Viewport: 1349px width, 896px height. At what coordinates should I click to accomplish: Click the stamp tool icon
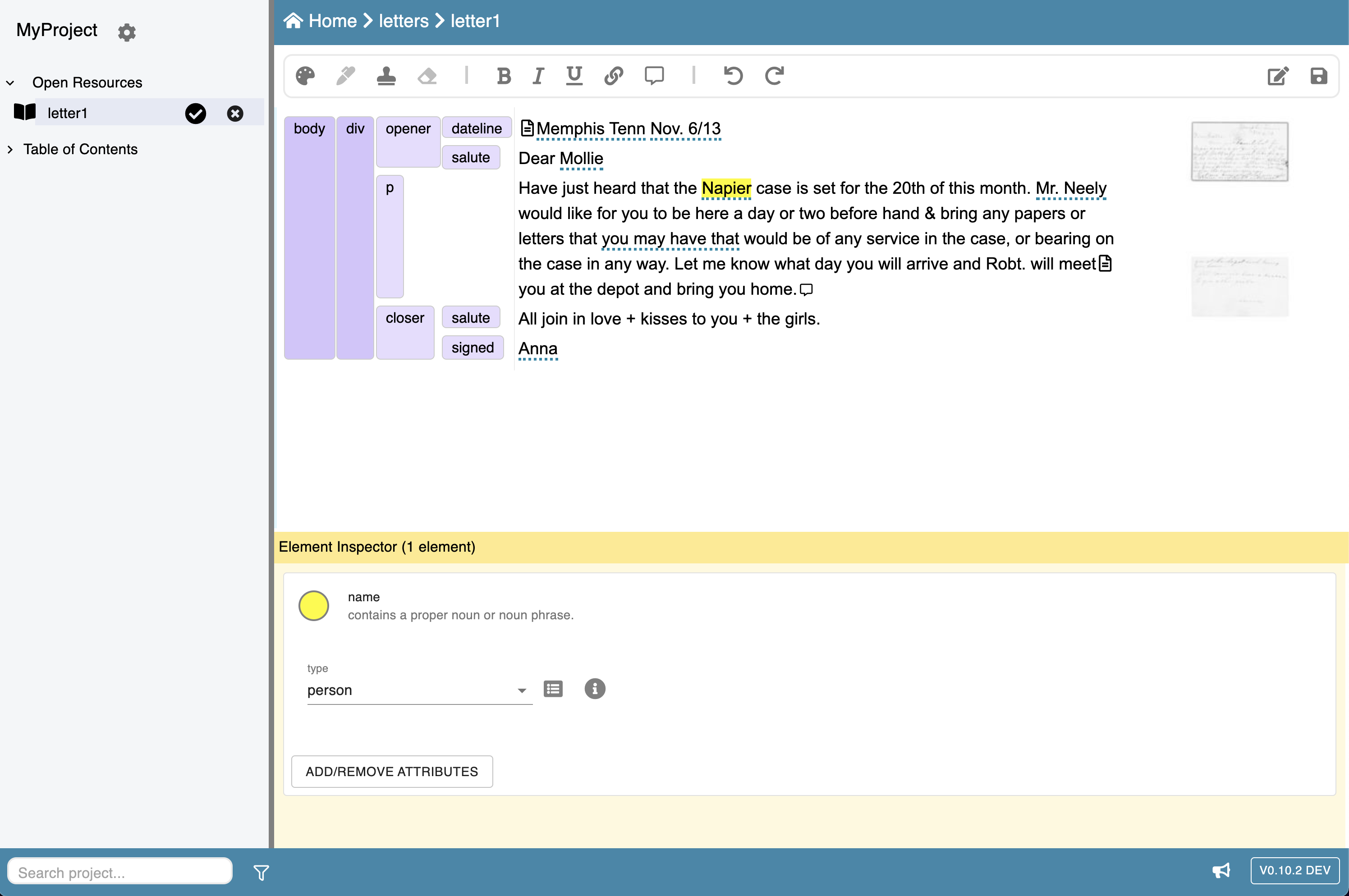(x=386, y=76)
